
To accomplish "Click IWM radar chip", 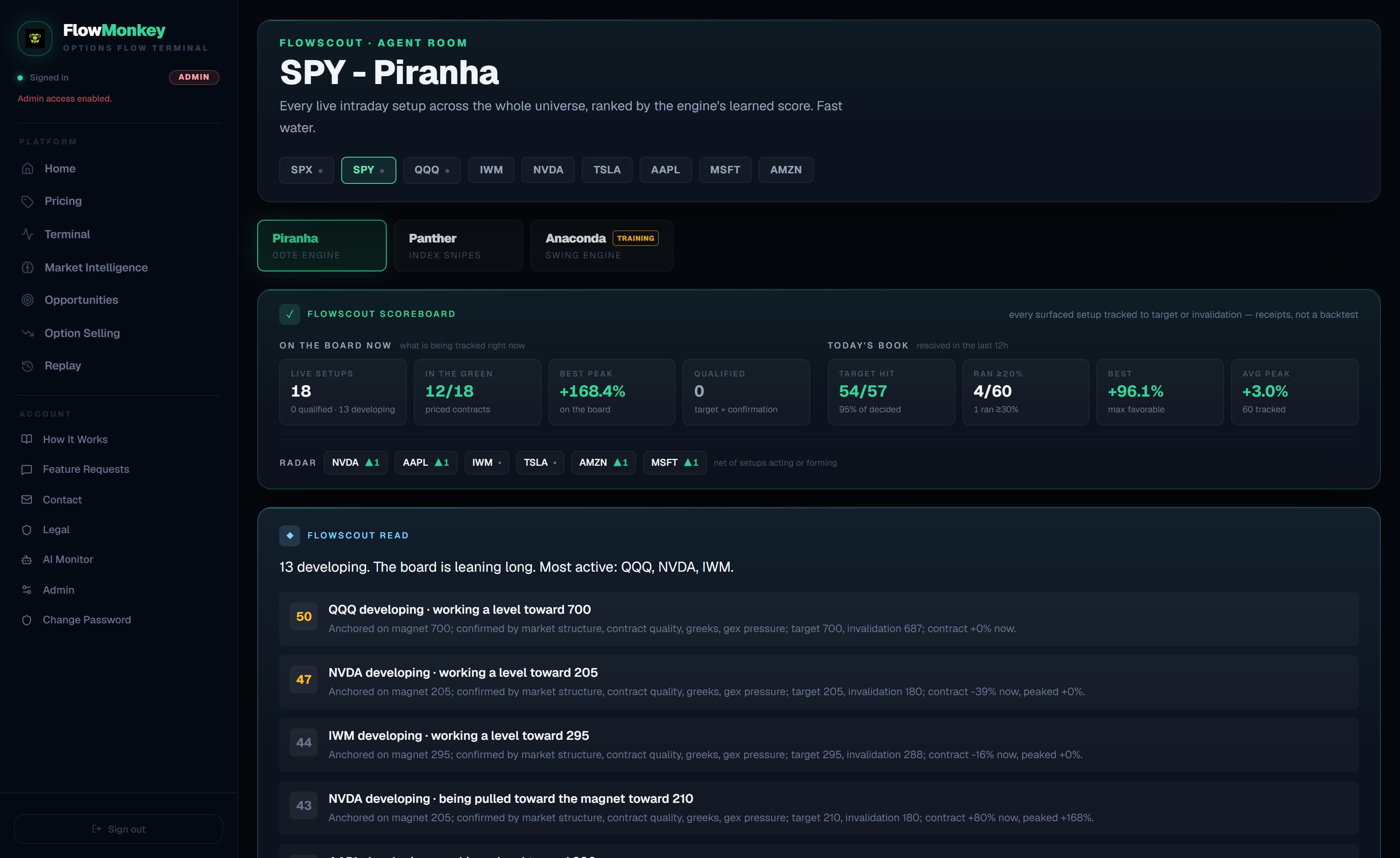I will [487, 463].
